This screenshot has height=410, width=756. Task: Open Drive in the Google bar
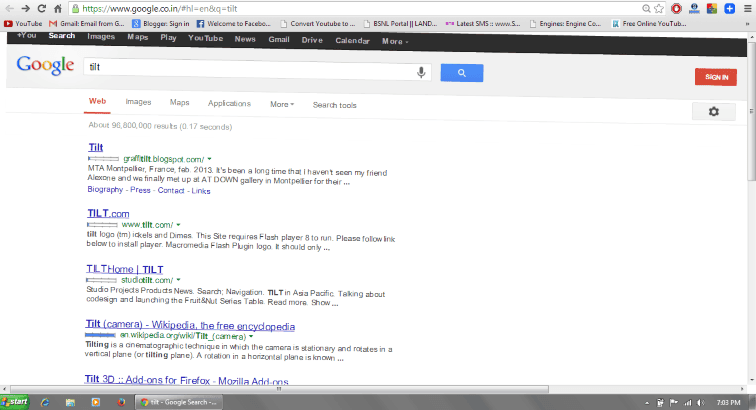point(312,40)
